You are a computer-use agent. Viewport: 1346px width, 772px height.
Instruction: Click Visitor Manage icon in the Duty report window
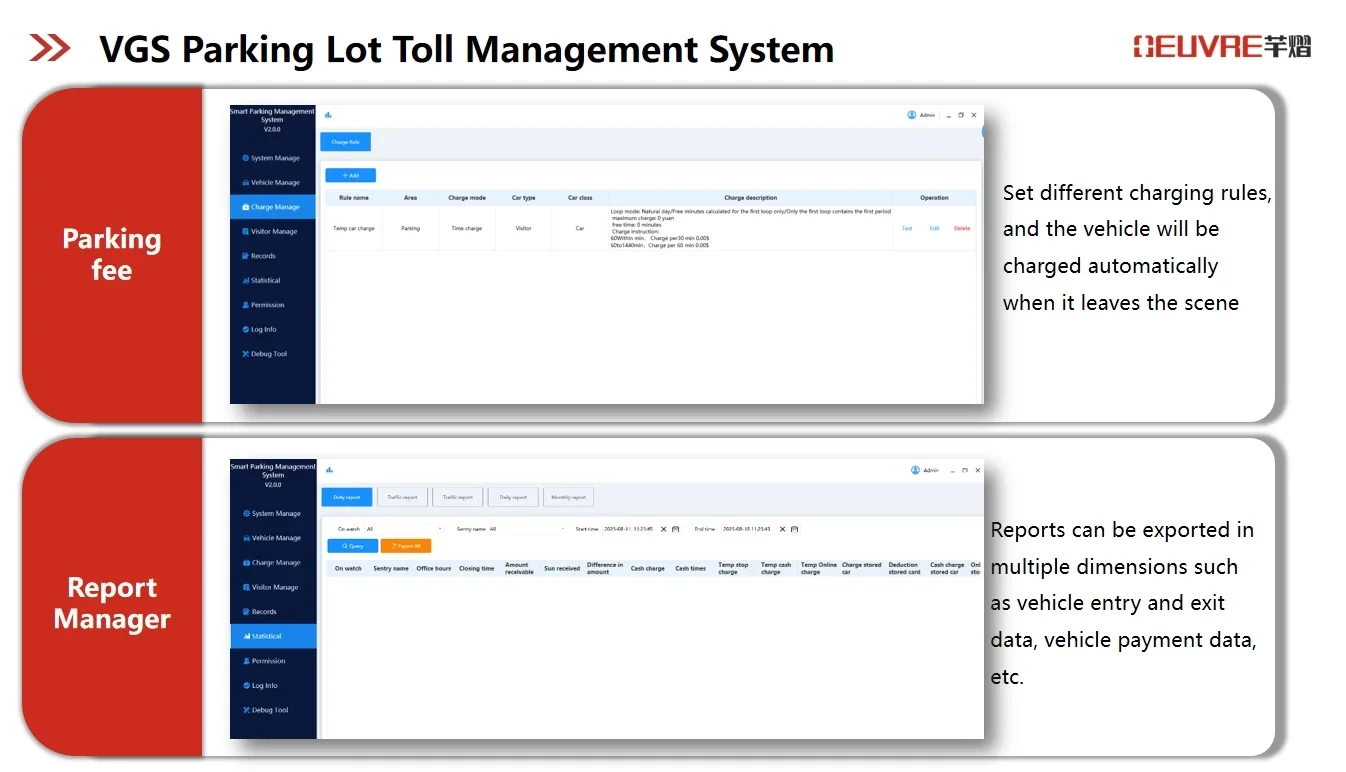tap(246, 588)
